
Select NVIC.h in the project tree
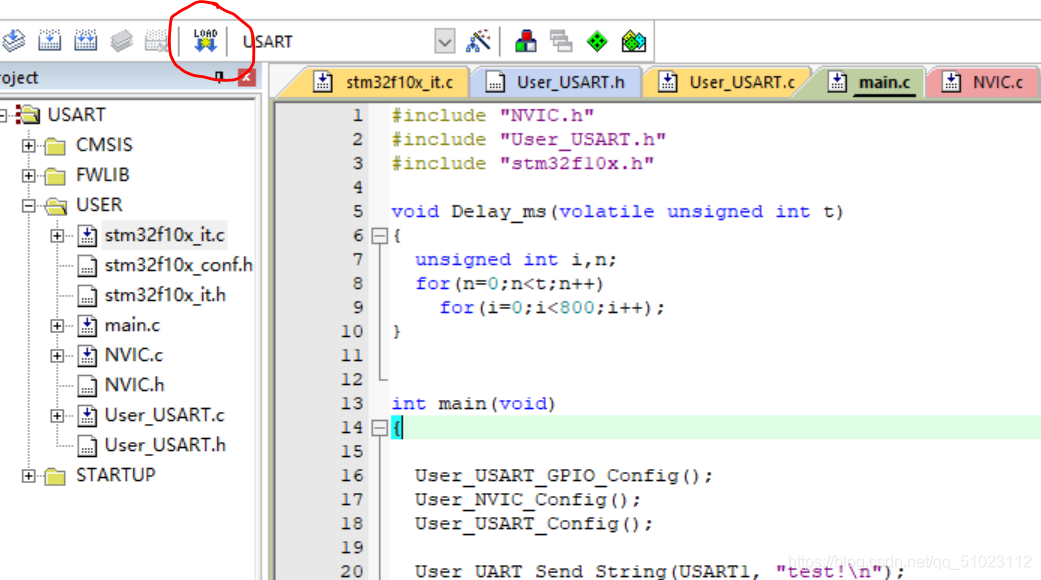pyautogui.click(x=134, y=385)
